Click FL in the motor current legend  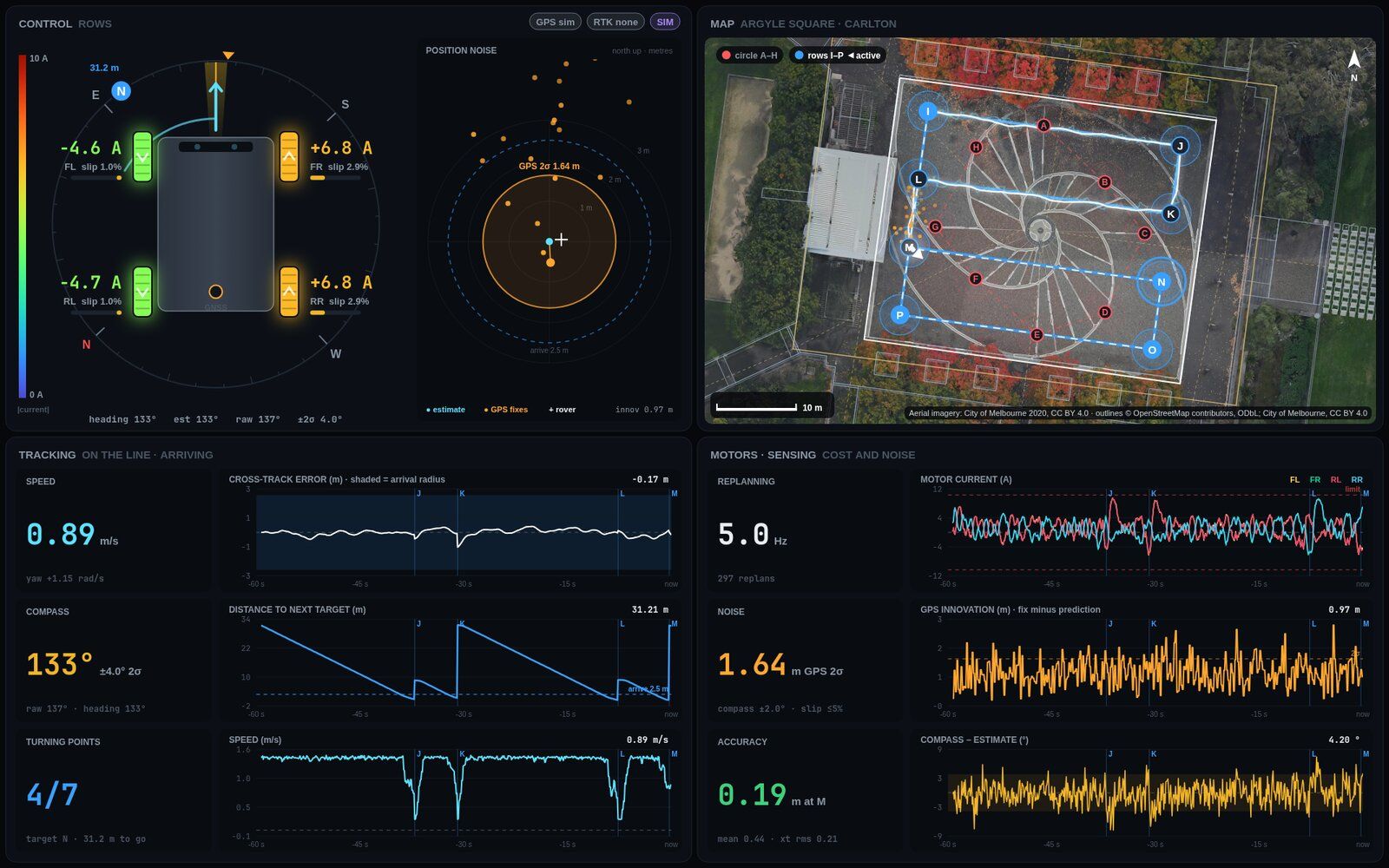click(x=1294, y=480)
